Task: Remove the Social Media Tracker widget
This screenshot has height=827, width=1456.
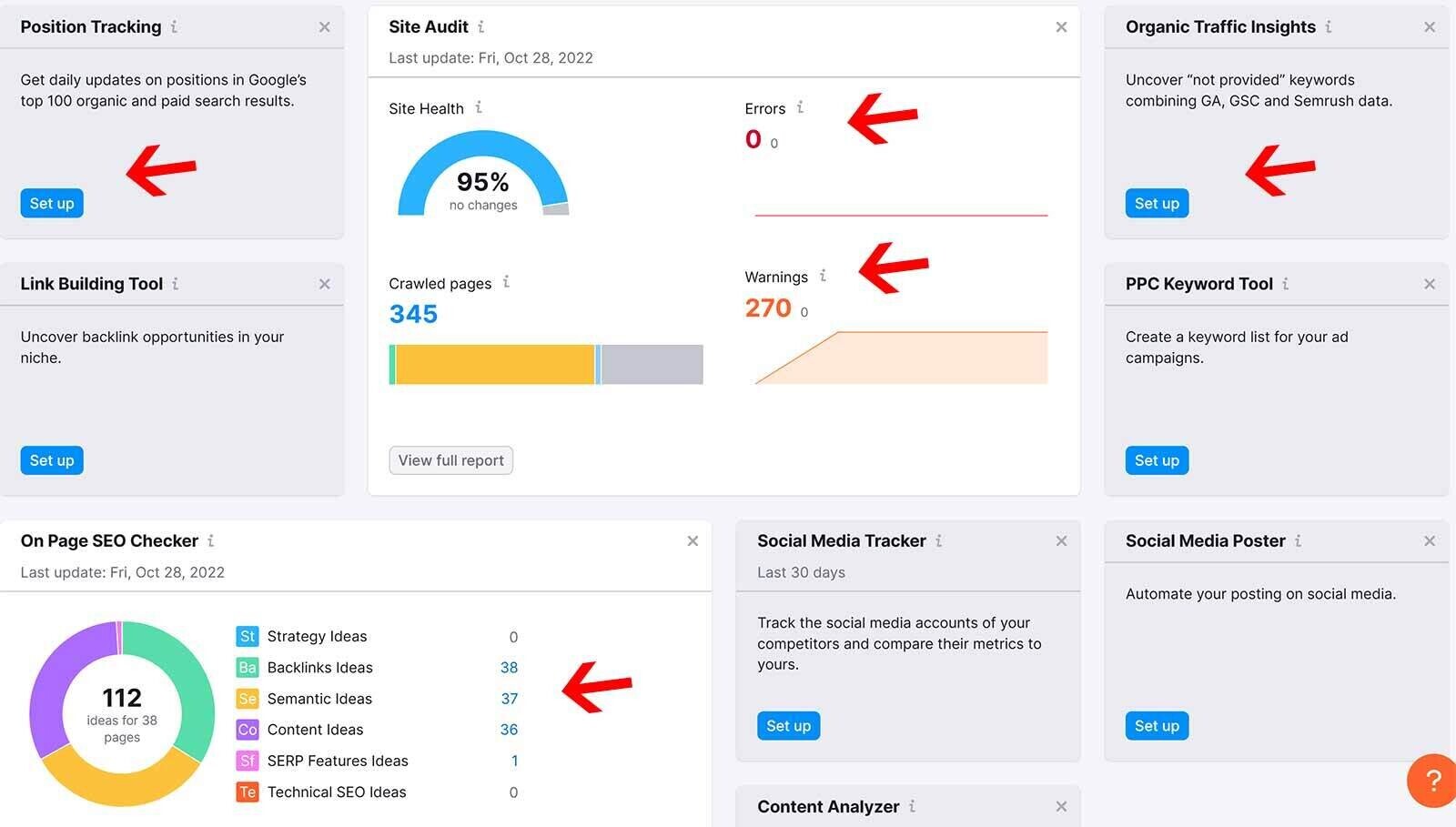Action: click(1060, 540)
